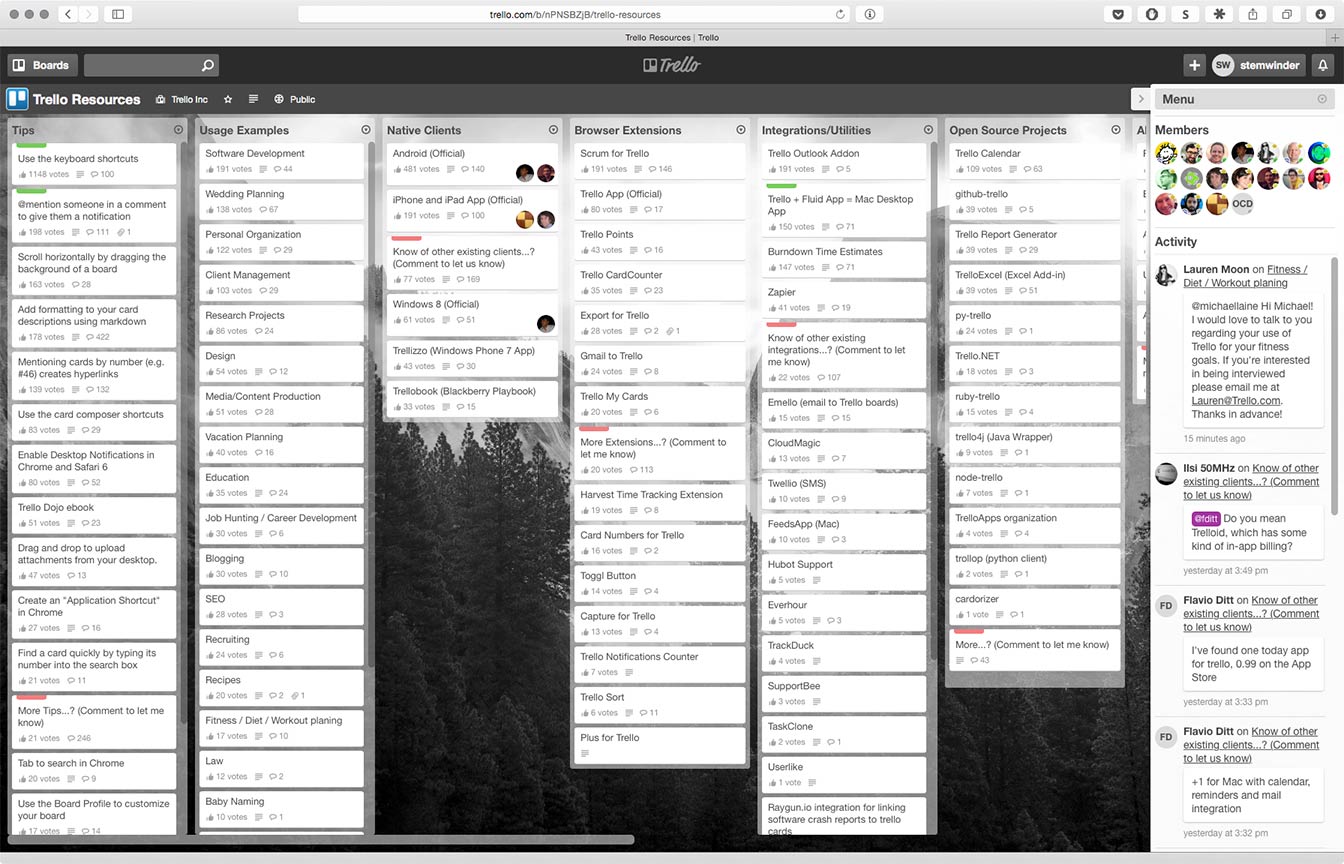1344x864 pixels.
Task: Open the Use the keyboard shortcuts card
Action: pos(94,165)
